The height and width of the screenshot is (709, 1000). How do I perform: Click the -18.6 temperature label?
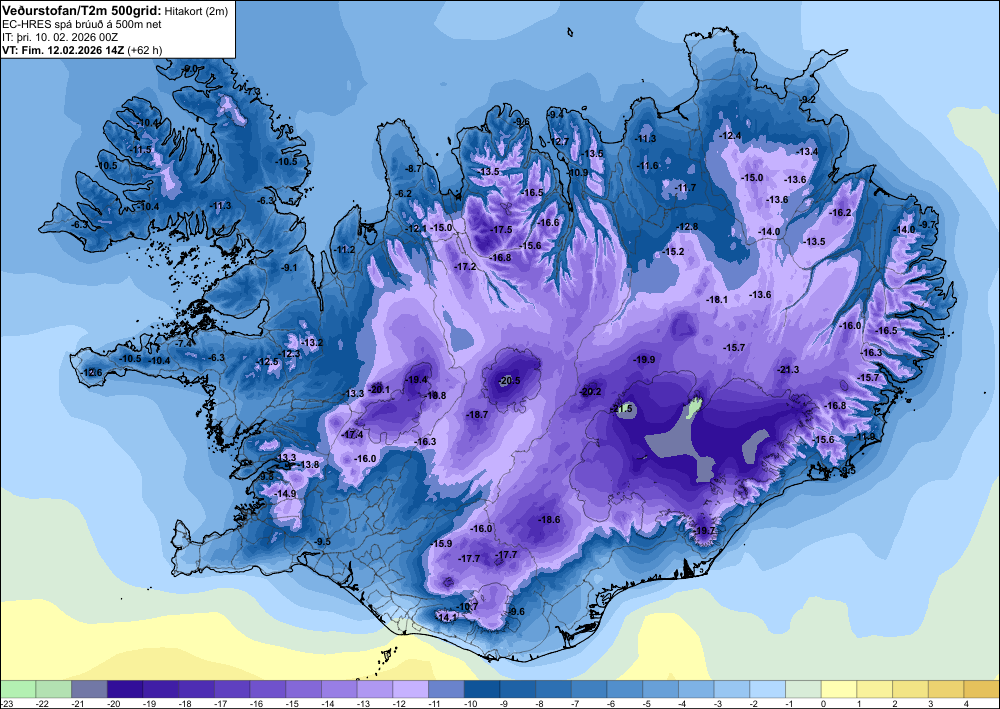549,520
